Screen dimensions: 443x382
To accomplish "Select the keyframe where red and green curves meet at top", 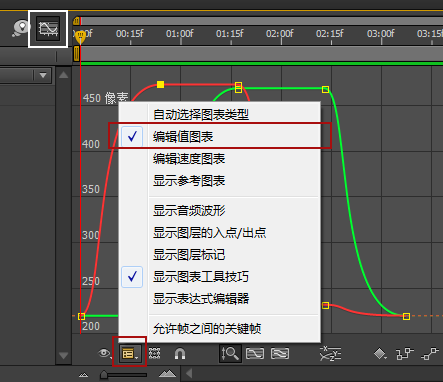I will (238, 87).
